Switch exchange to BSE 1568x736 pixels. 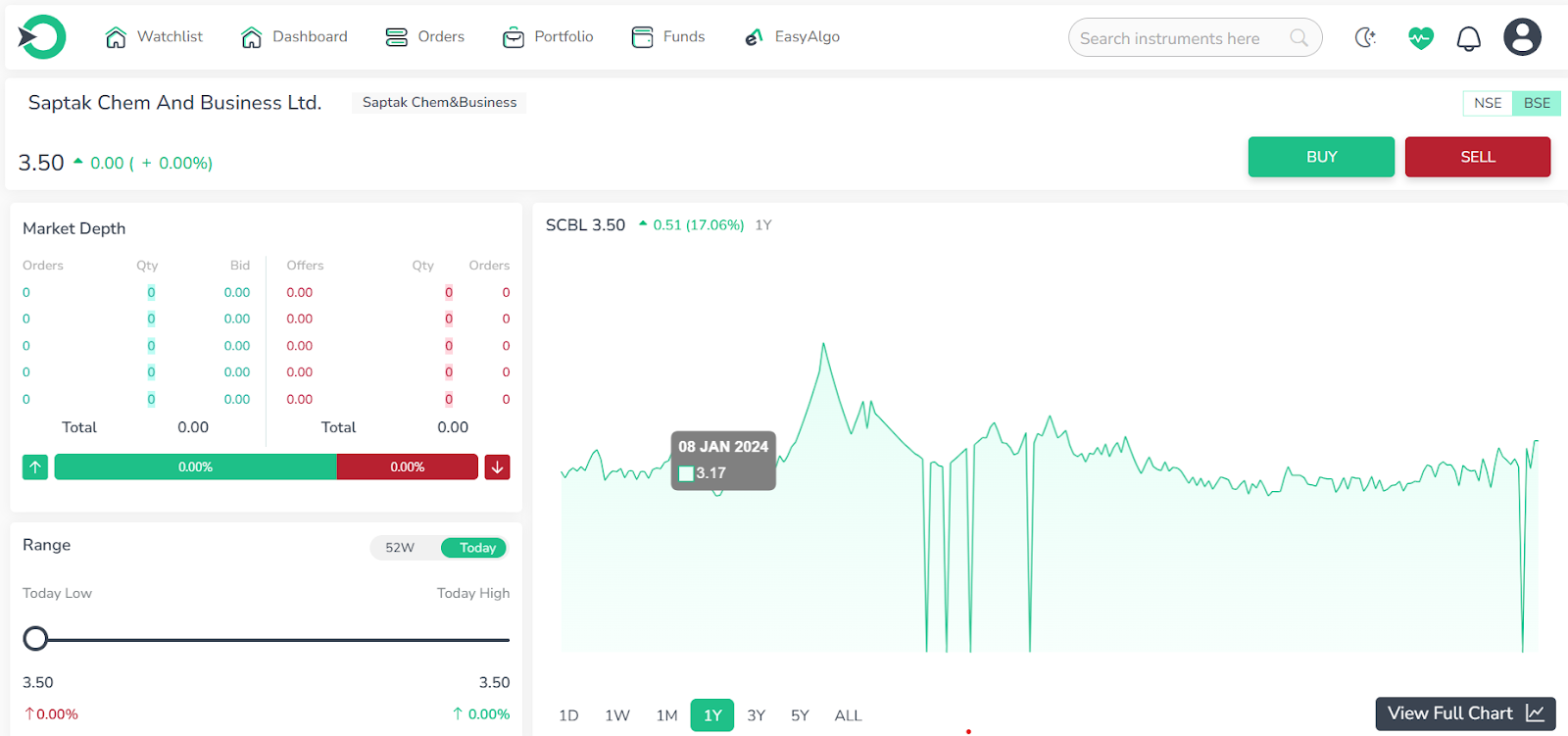coord(1537,103)
